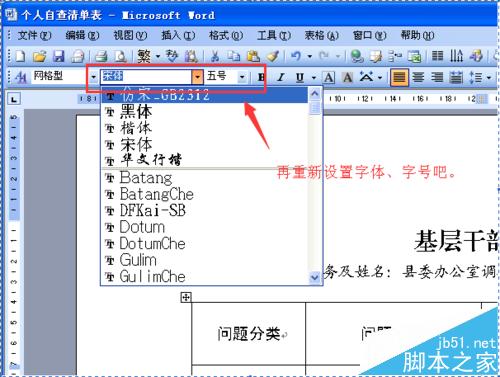The image size is (500, 377).
Task: Select the Gulim font
Action: 204,260
